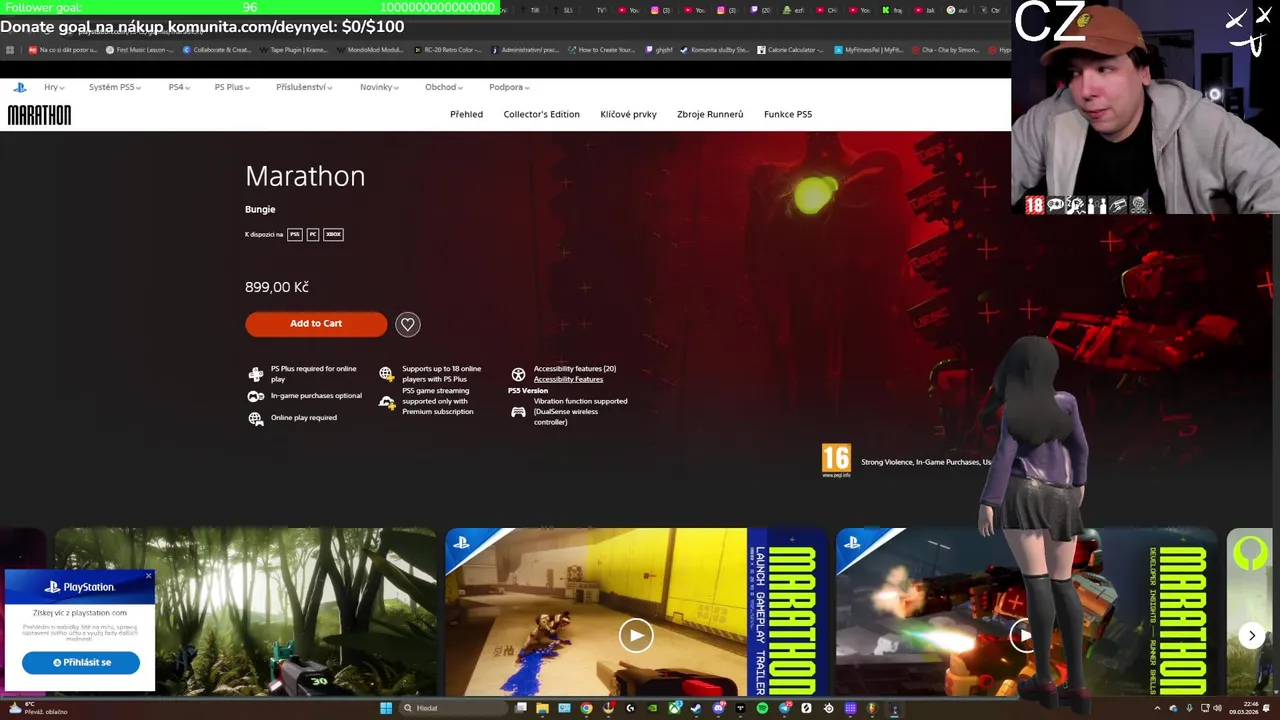
Task: Click the PEGI 16 rating badge
Action: pos(836,460)
